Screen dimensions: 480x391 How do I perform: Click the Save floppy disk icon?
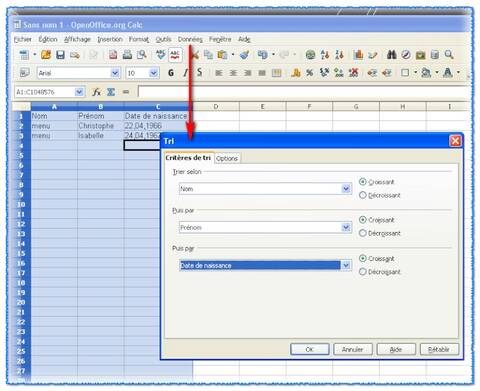click(x=60, y=55)
